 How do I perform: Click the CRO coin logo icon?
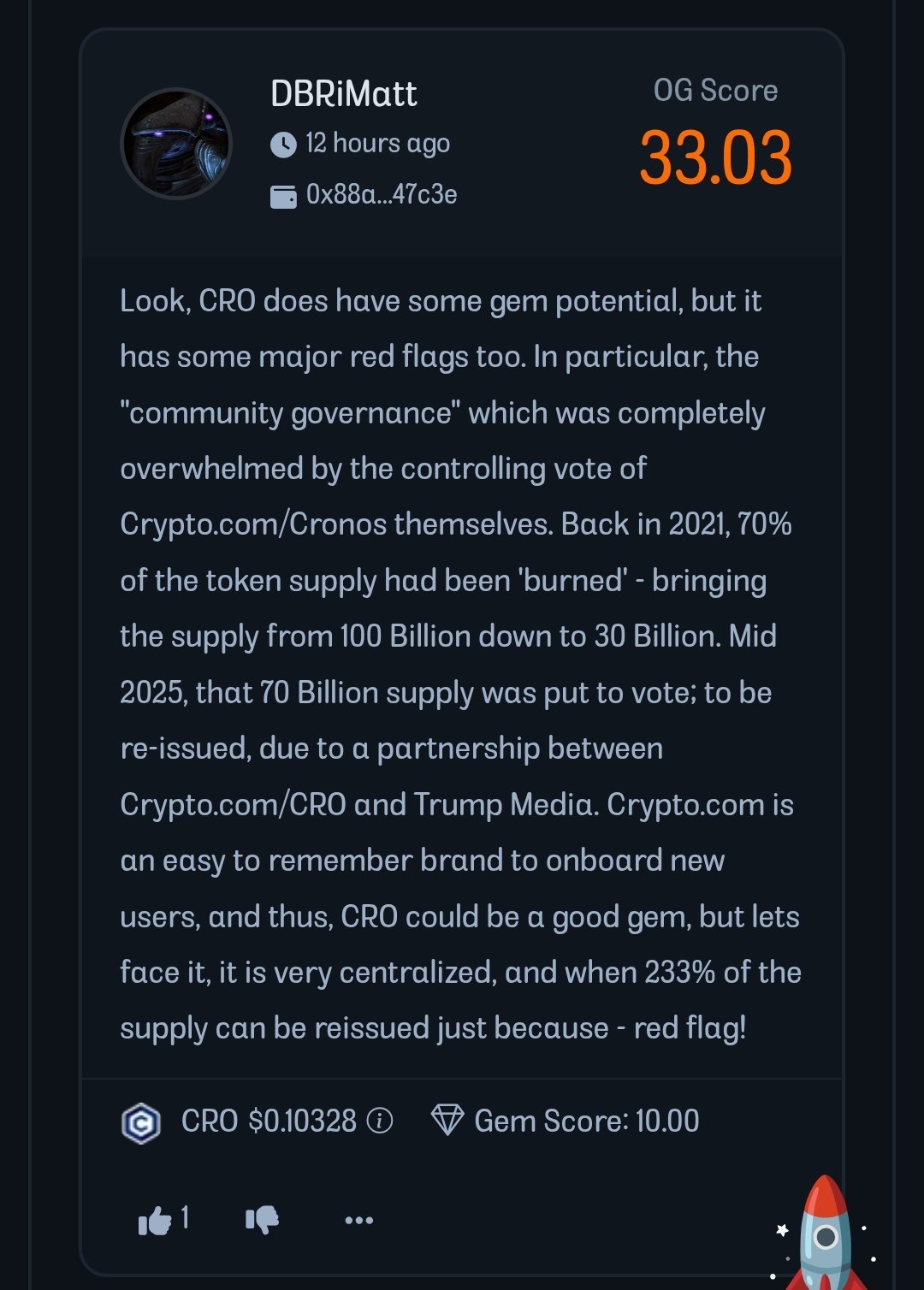(141, 1121)
